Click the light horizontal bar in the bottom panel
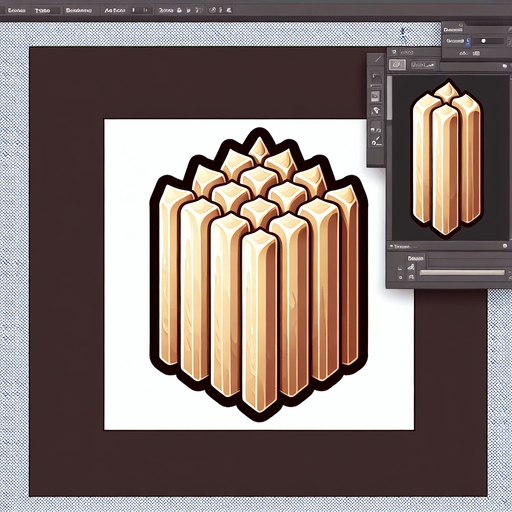Viewport: 512px width, 512px height. click(x=462, y=272)
